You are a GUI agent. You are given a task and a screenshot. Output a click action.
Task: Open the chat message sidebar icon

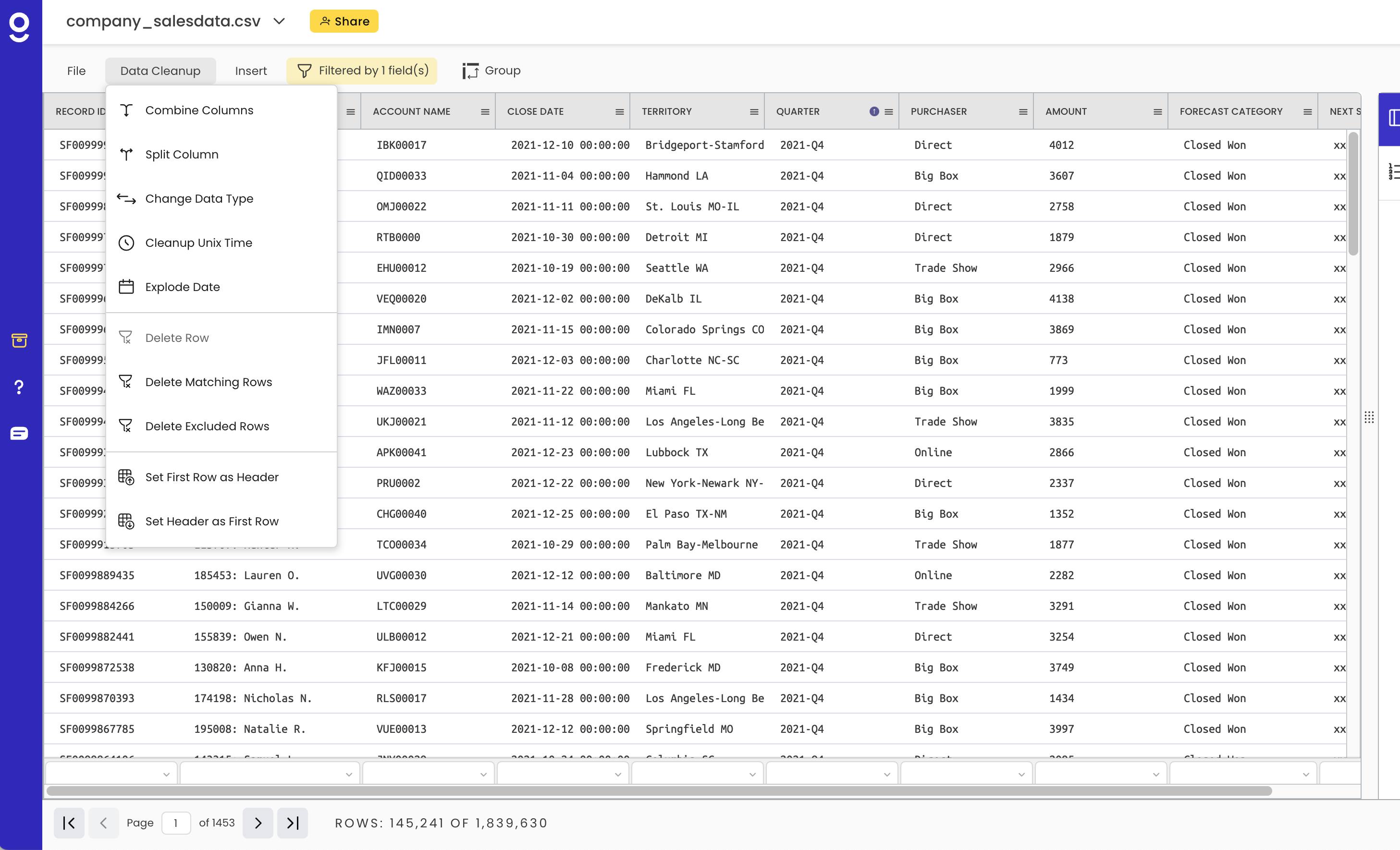19,434
